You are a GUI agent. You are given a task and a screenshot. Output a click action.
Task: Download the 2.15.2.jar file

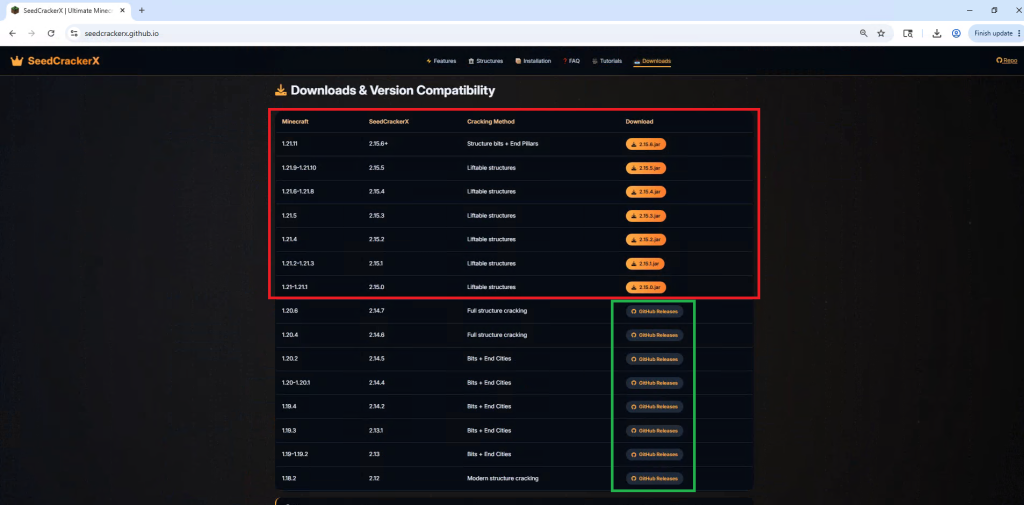[646, 239]
